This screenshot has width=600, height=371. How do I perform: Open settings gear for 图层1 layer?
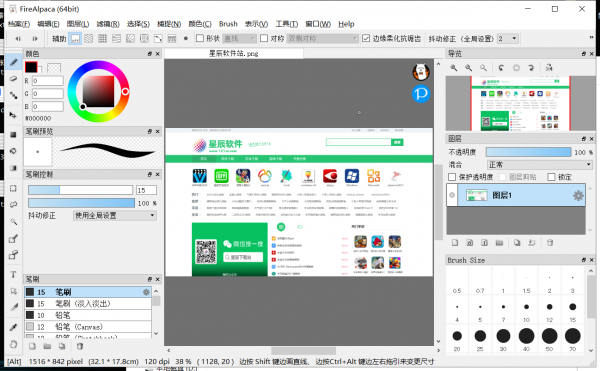[578, 196]
